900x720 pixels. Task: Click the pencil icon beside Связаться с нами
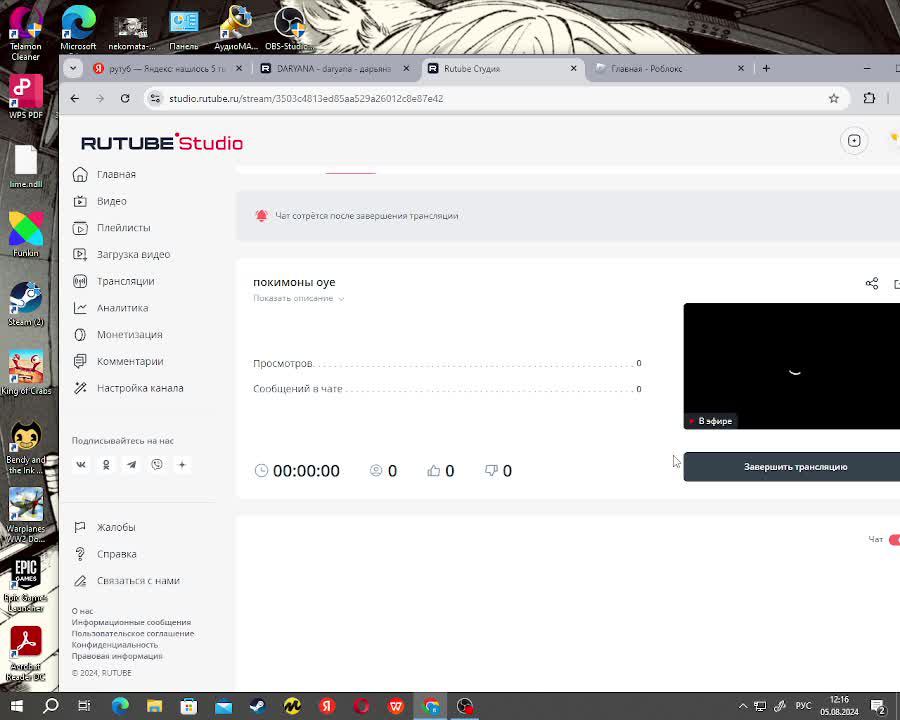point(80,580)
